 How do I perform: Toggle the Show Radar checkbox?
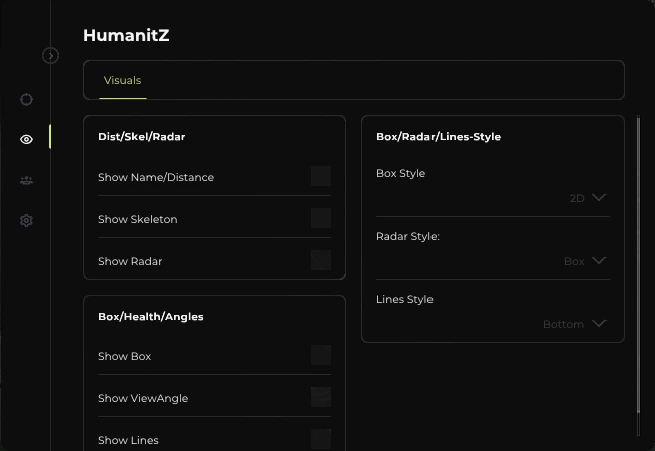tap(321, 260)
